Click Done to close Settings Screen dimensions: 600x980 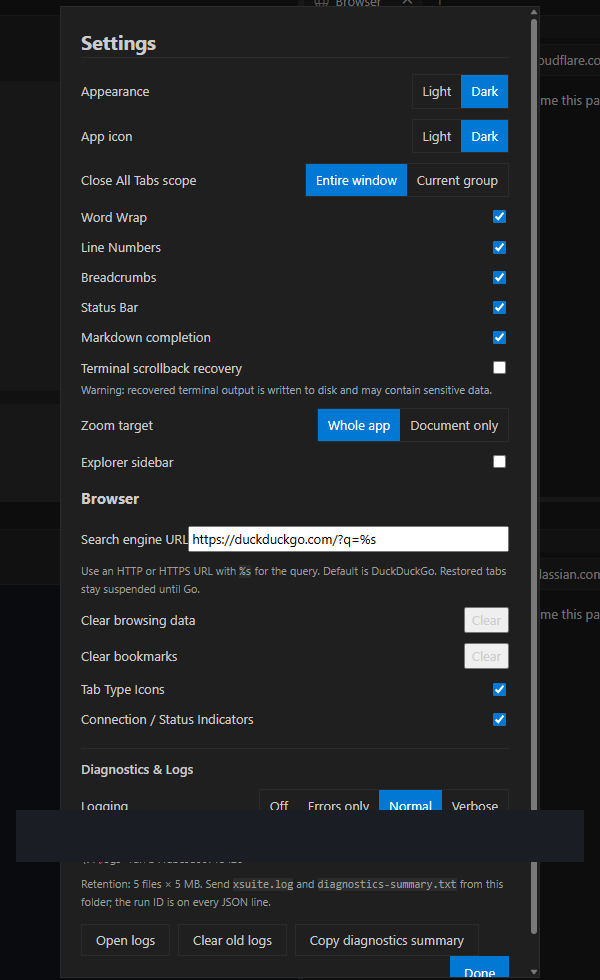[479, 967]
